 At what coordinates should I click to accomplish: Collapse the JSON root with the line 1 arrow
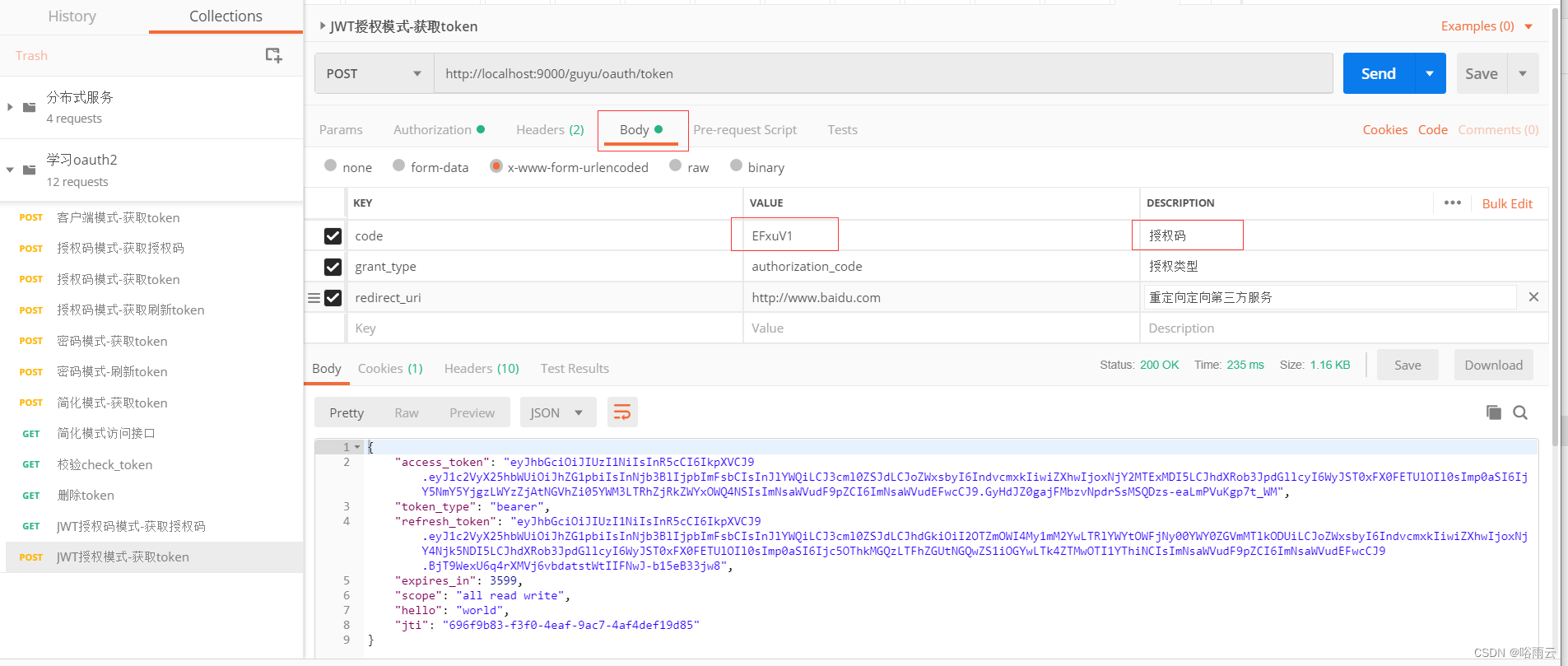pyautogui.click(x=357, y=447)
